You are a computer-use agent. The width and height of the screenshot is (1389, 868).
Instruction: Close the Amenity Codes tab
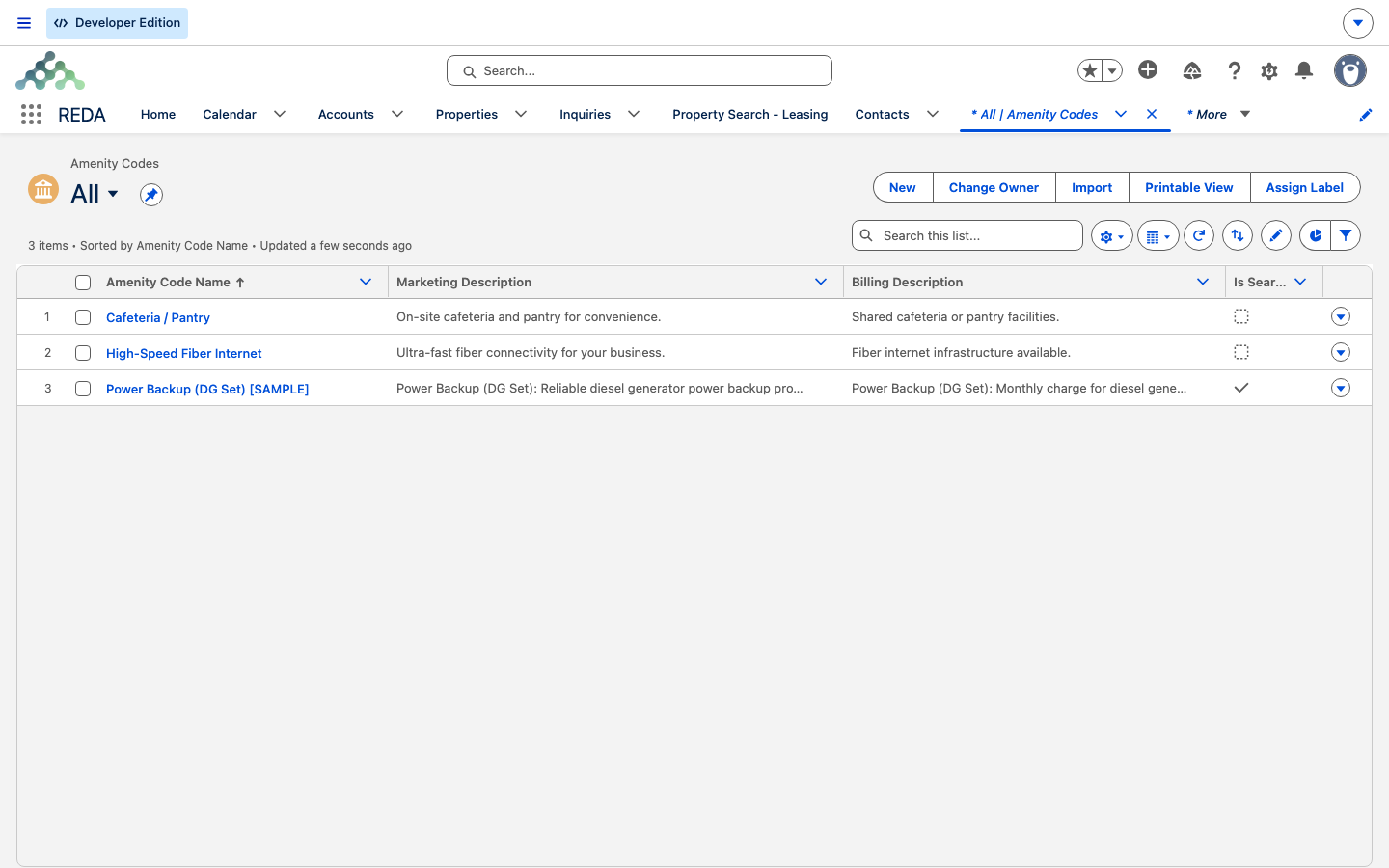(1152, 114)
